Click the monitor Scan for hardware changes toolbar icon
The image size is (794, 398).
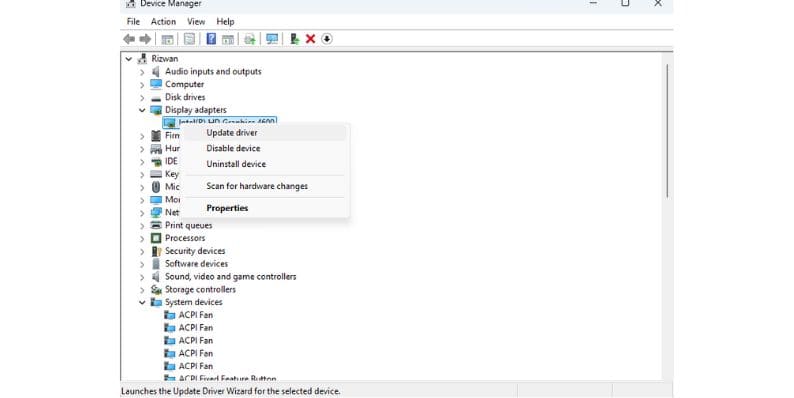[x=272, y=39]
